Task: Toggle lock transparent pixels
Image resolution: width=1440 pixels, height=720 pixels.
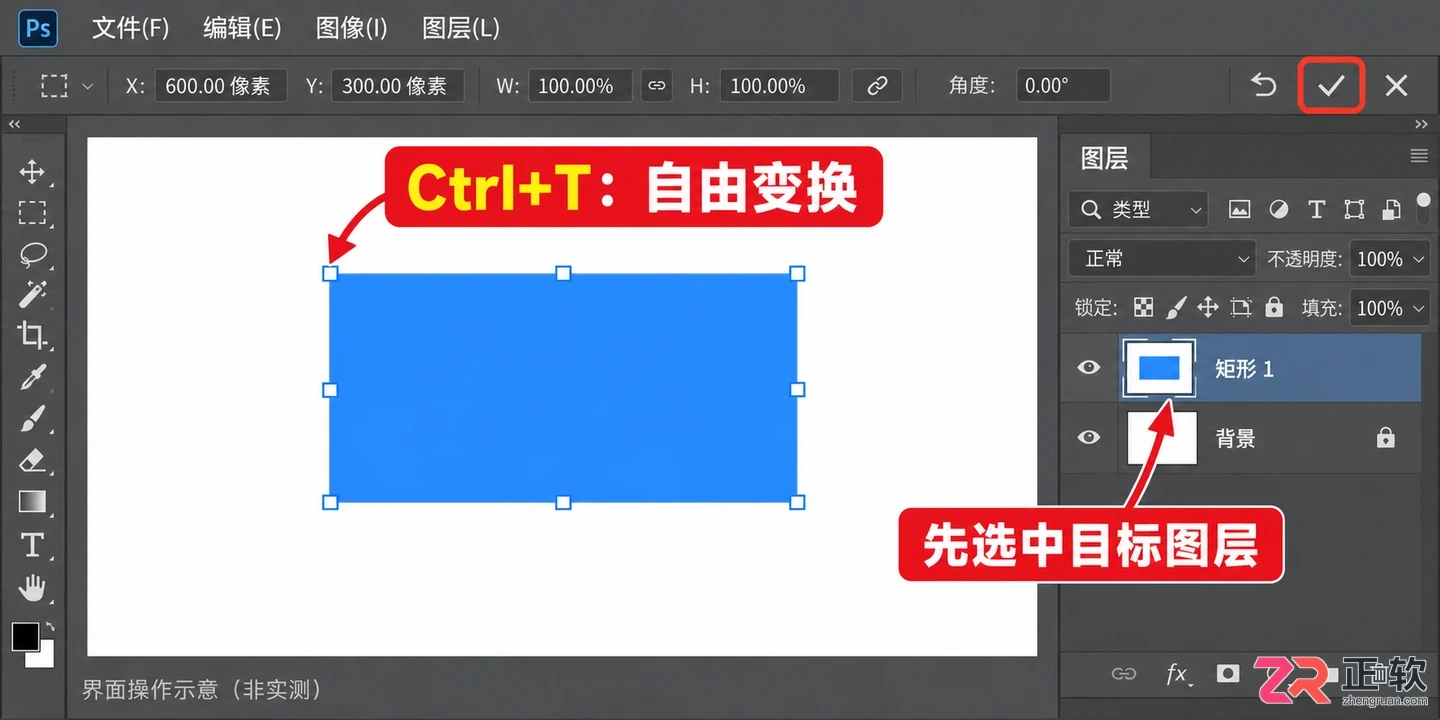Action: (x=1144, y=308)
